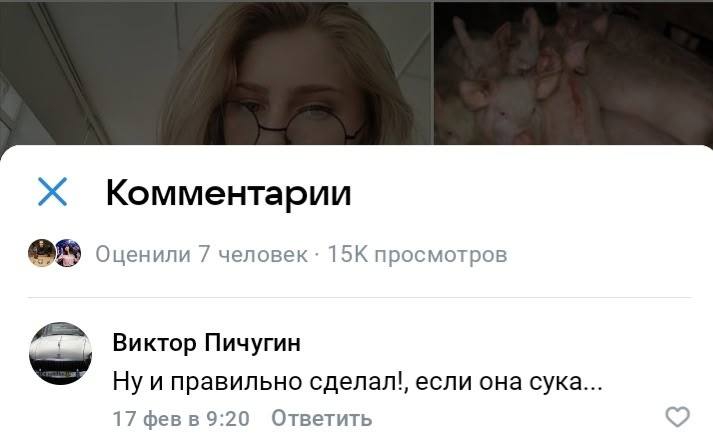Image resolution: width=713 pixels, height=444 pixels.
Task: Tap the white panel space beside Комментарии
Action: 523,193
